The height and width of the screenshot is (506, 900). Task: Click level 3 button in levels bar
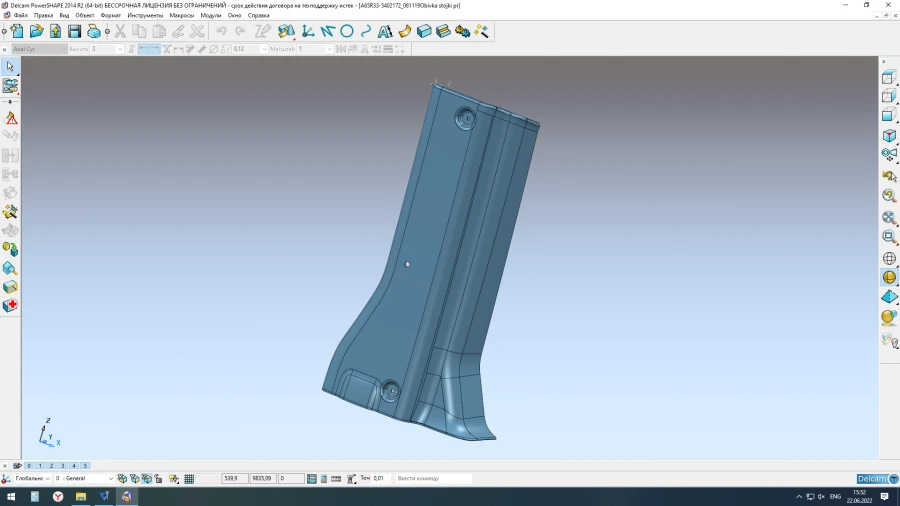coord(62,466)
